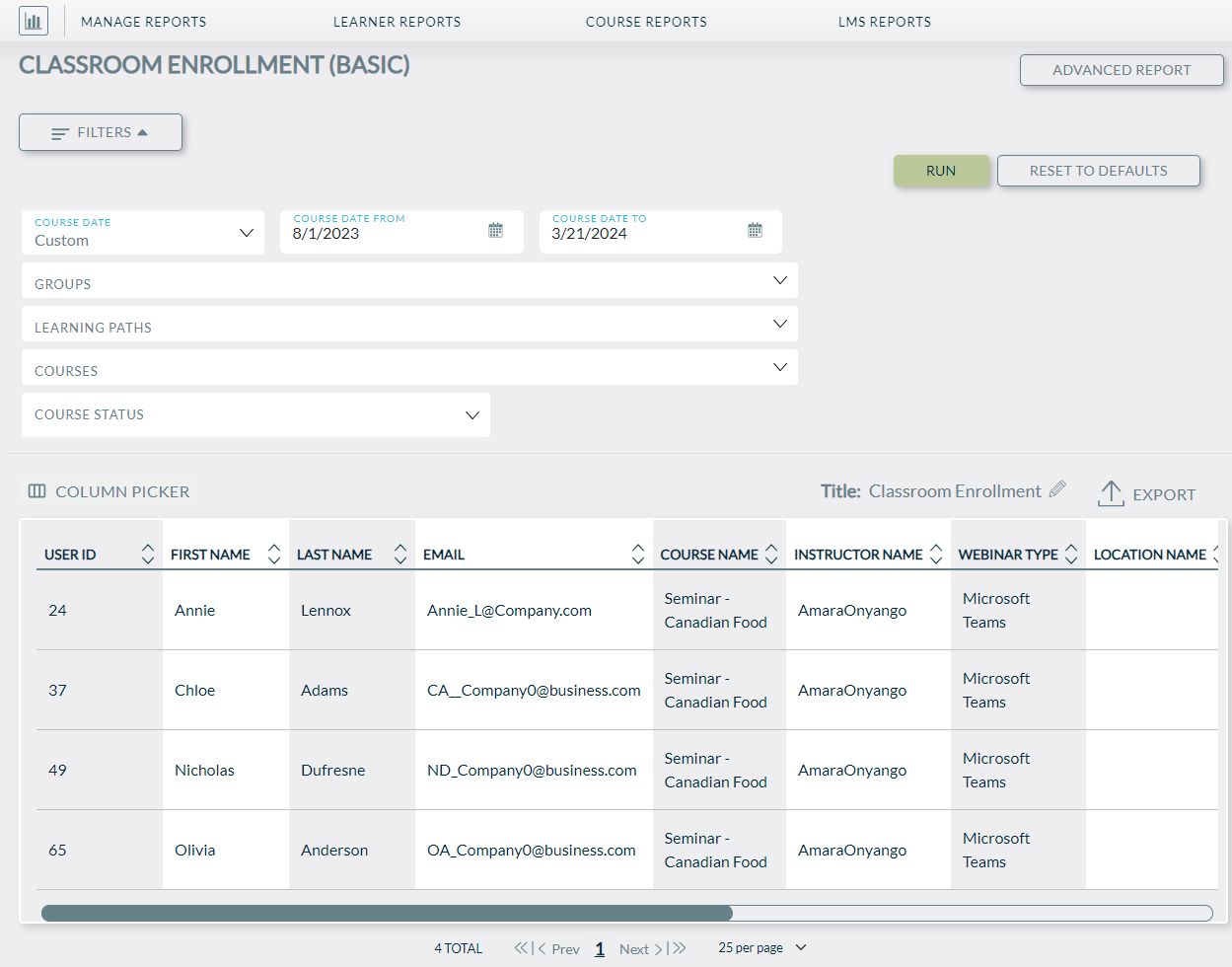Open the calendar picker for Course Date From

tap(495, 229)
